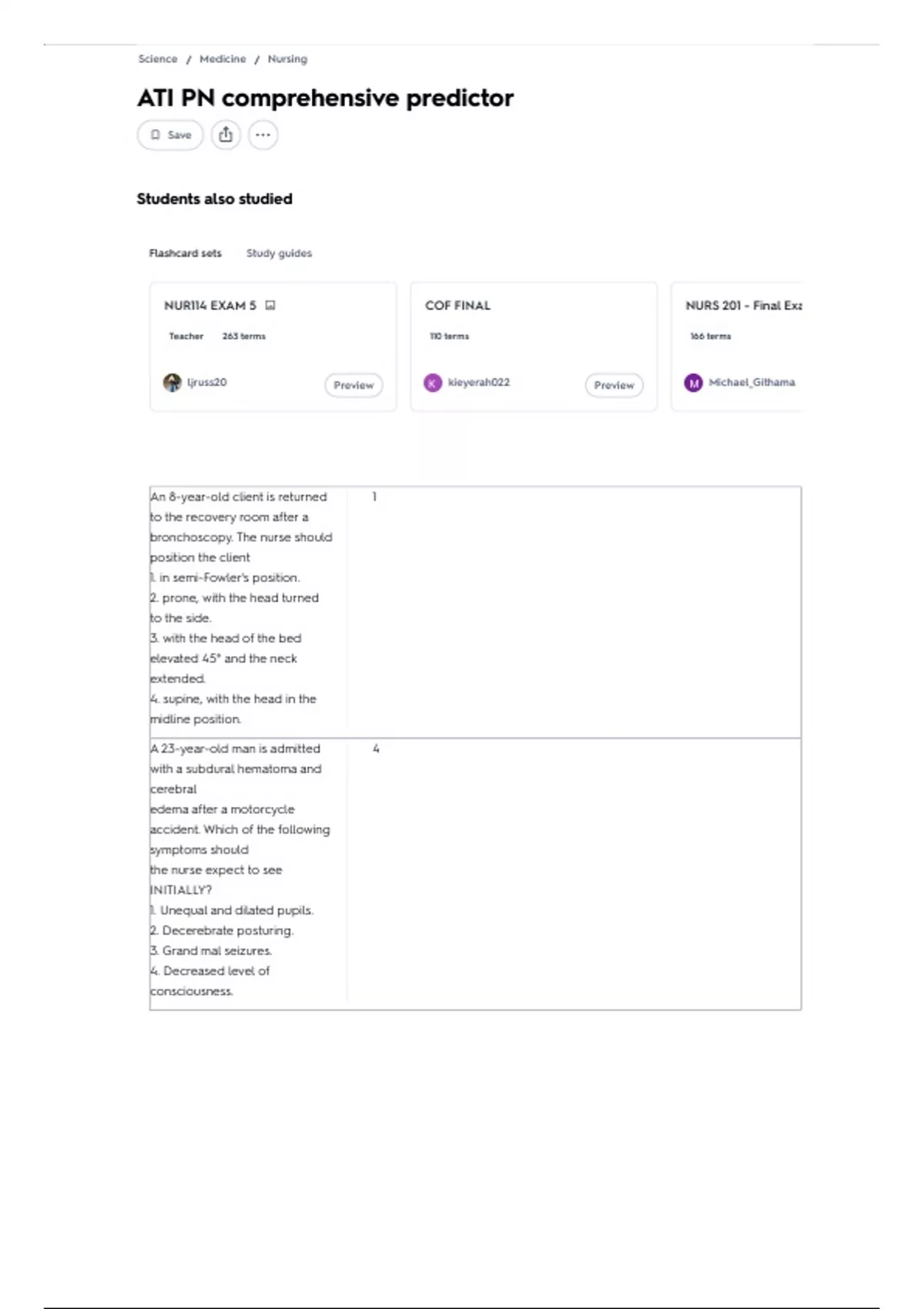Click the icon next to NUR114 EXAM 5
The width and height of the screenshot is (924, 1309).
click(x=269, y=306)
